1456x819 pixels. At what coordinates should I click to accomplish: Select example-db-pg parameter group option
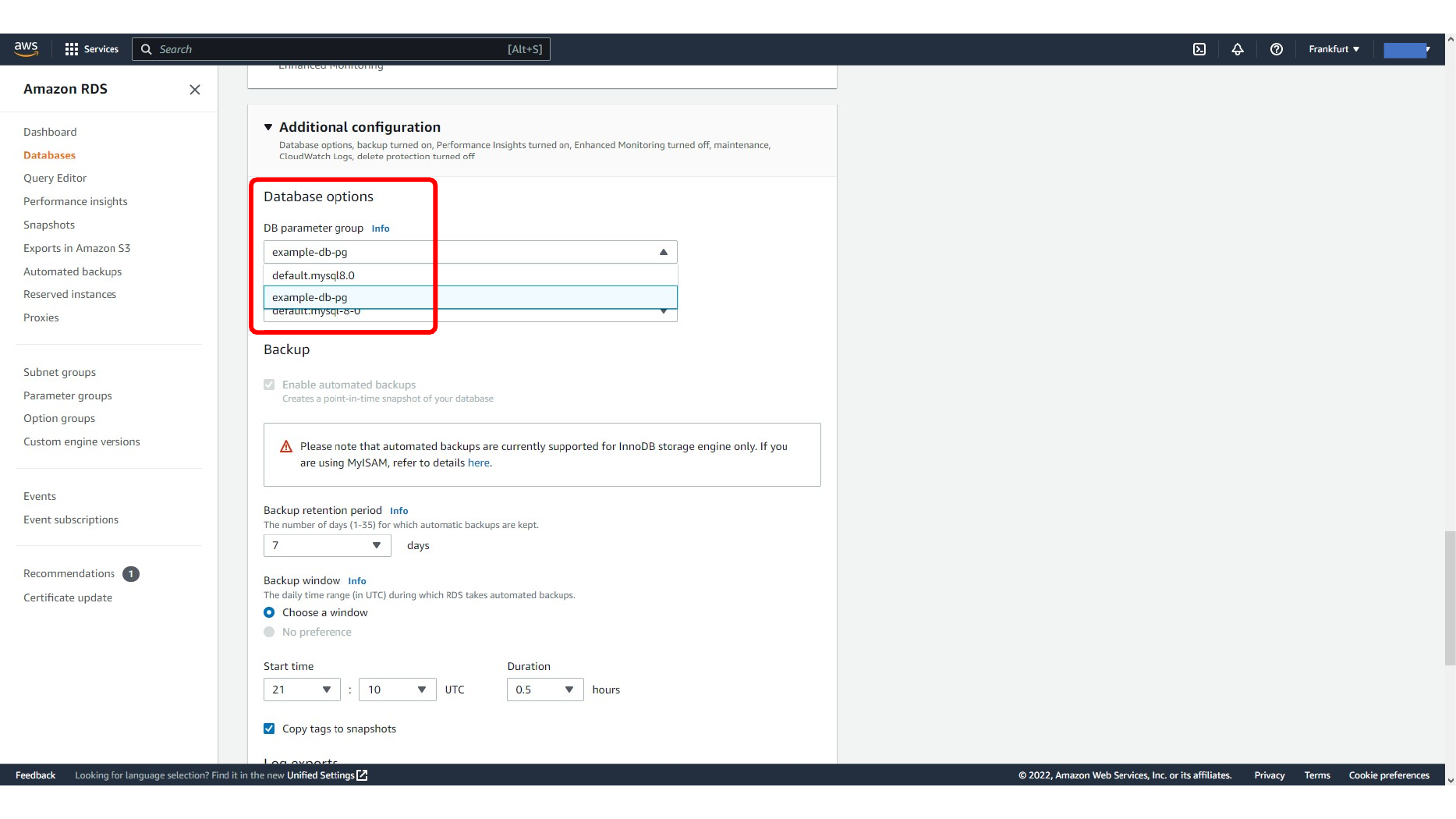[470, 297]
